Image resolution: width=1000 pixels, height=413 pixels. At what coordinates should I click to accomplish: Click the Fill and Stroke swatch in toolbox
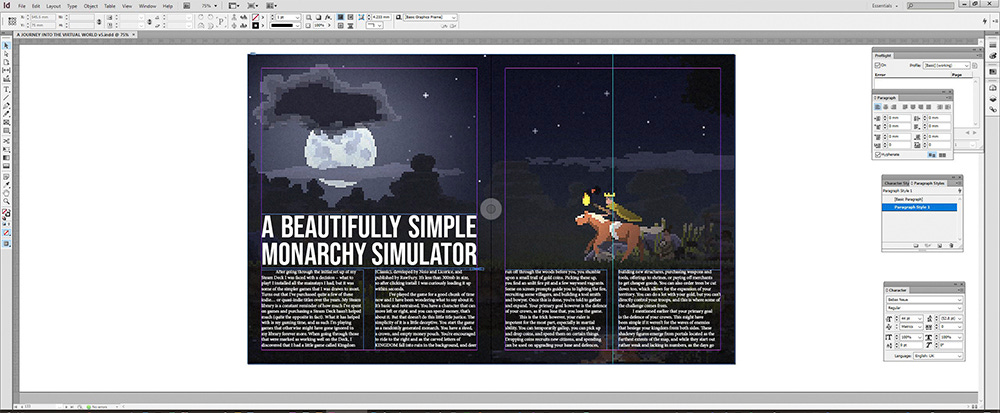pos(6,213)
